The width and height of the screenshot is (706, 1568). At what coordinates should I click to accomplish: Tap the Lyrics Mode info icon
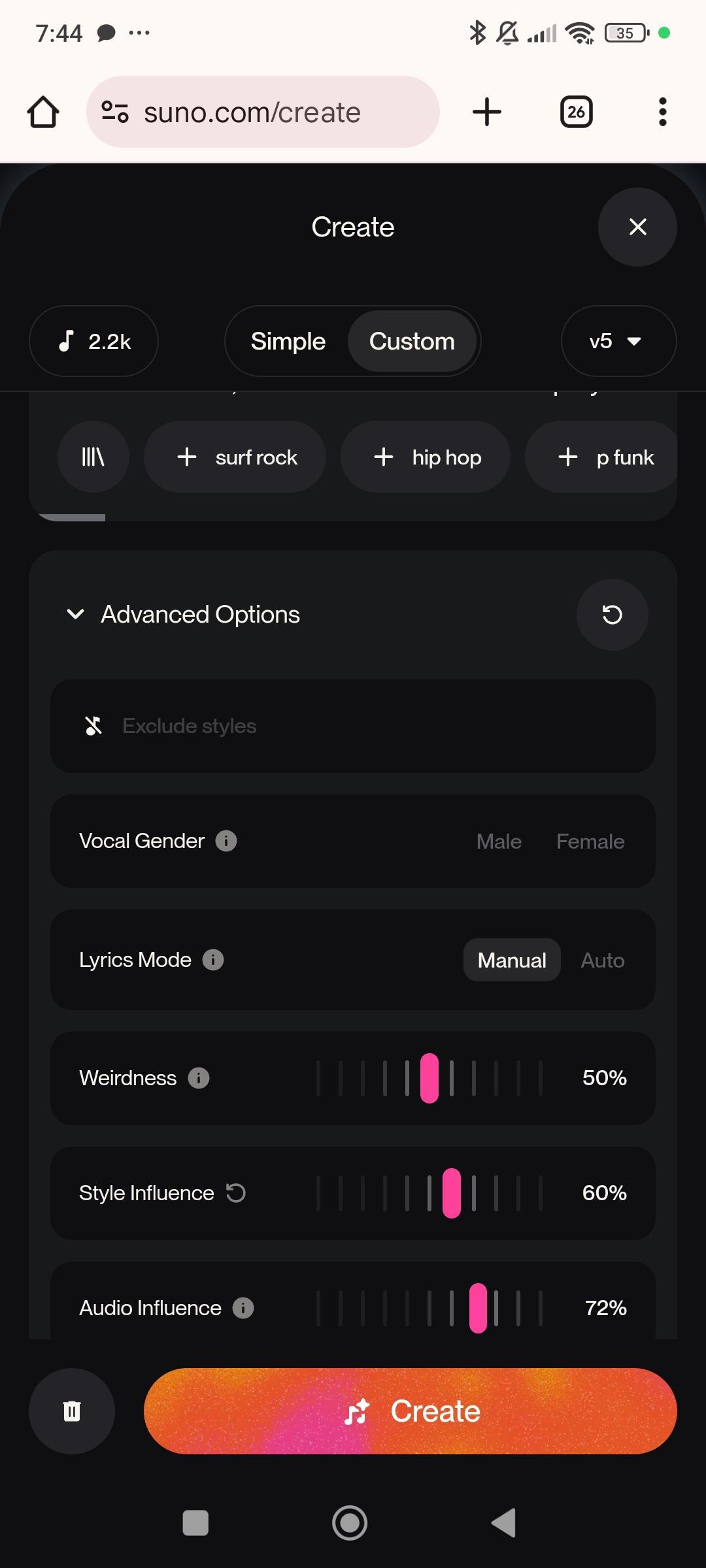tap(213, 960)
